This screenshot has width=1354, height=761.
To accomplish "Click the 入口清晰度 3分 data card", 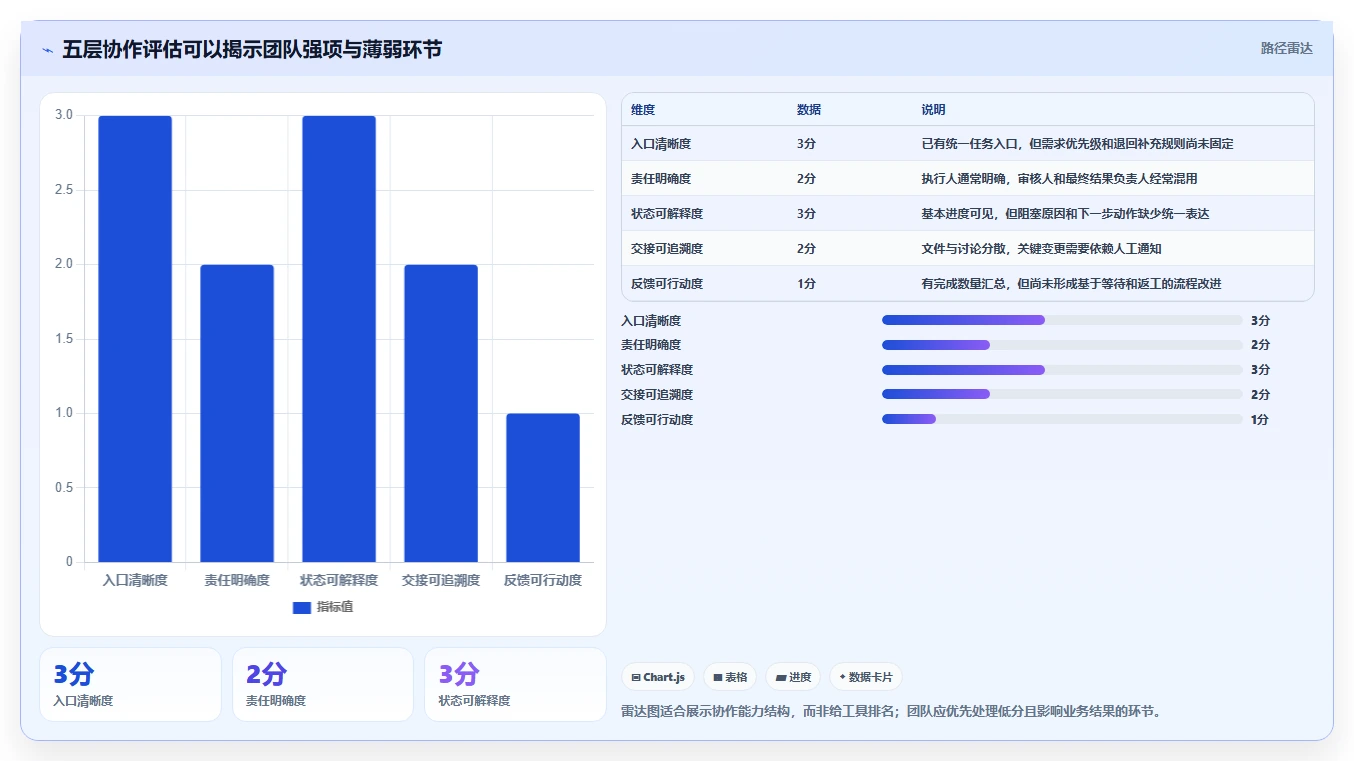I will 130,684.
